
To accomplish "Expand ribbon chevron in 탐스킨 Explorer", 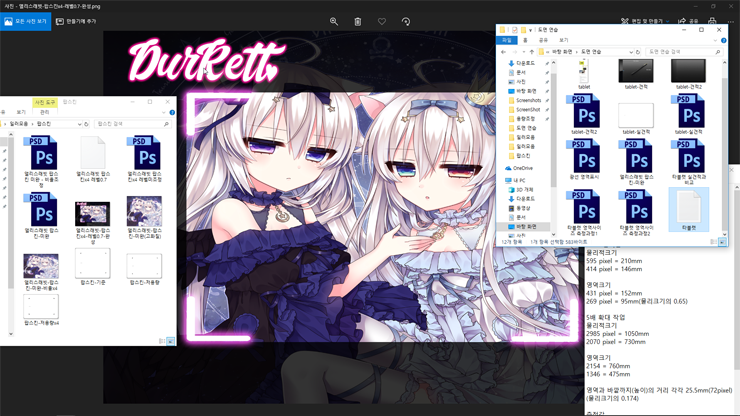I will [x=164, y=112].
